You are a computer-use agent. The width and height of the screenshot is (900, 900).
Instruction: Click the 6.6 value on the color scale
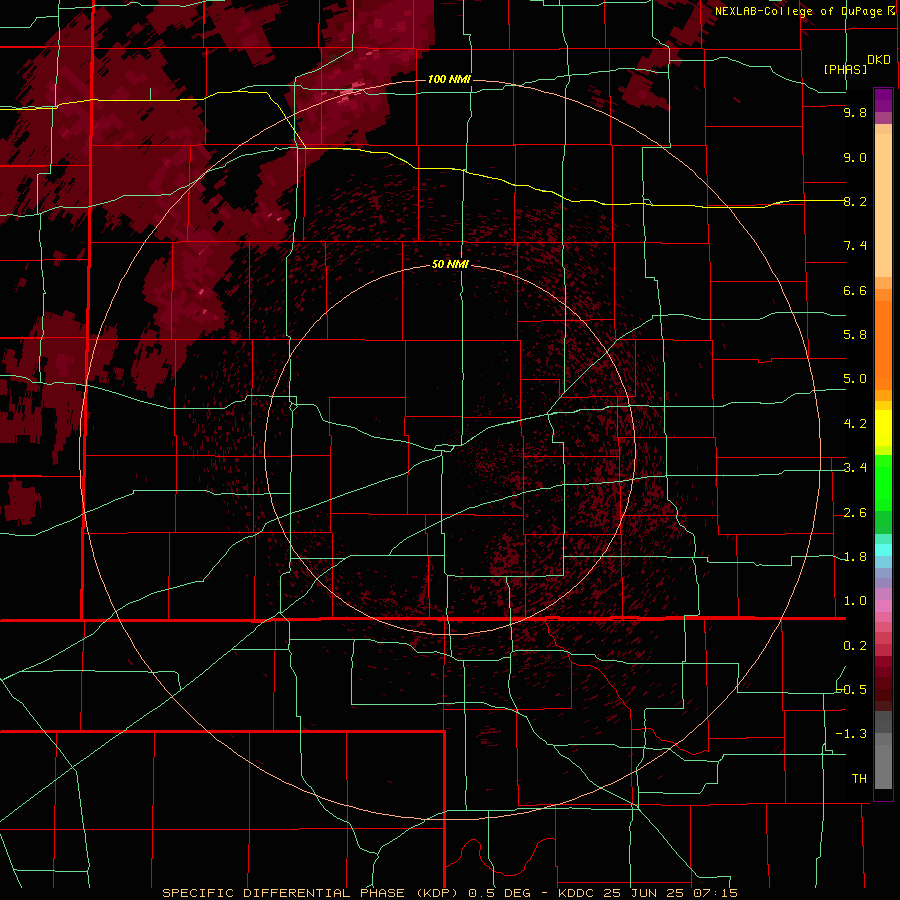coord(855,290)
